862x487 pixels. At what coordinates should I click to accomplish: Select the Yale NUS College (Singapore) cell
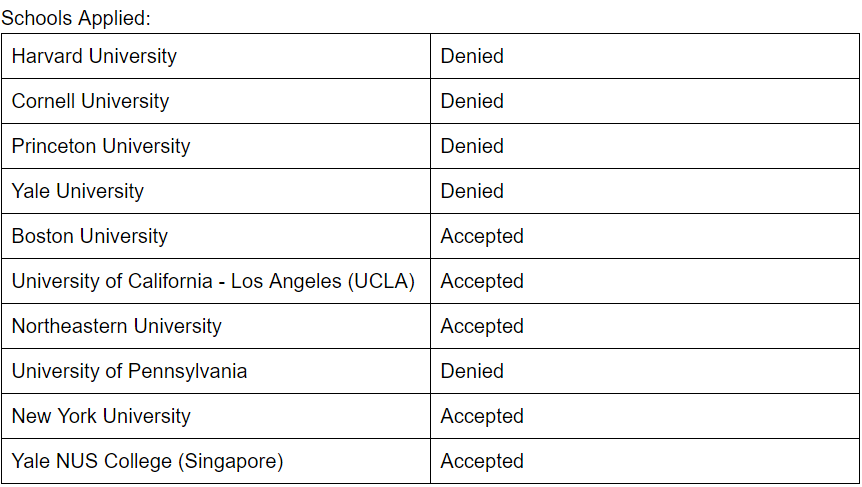[x=148, y=461]
